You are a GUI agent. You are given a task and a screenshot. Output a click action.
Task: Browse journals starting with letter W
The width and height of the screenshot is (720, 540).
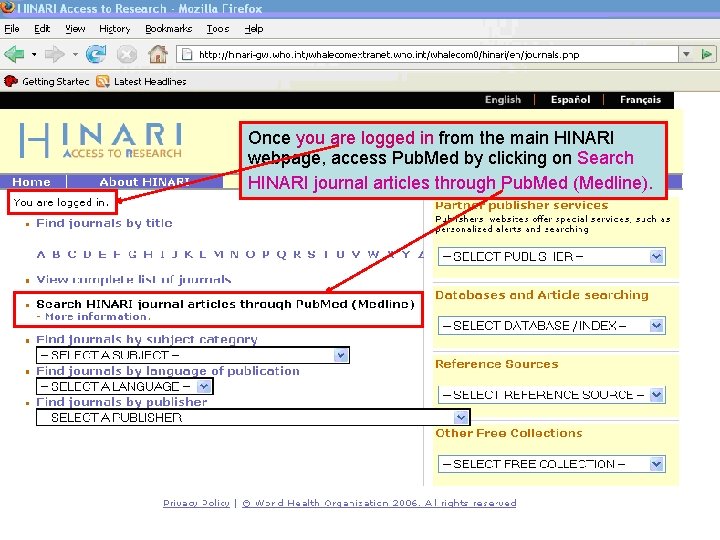[x=373, y=254]
